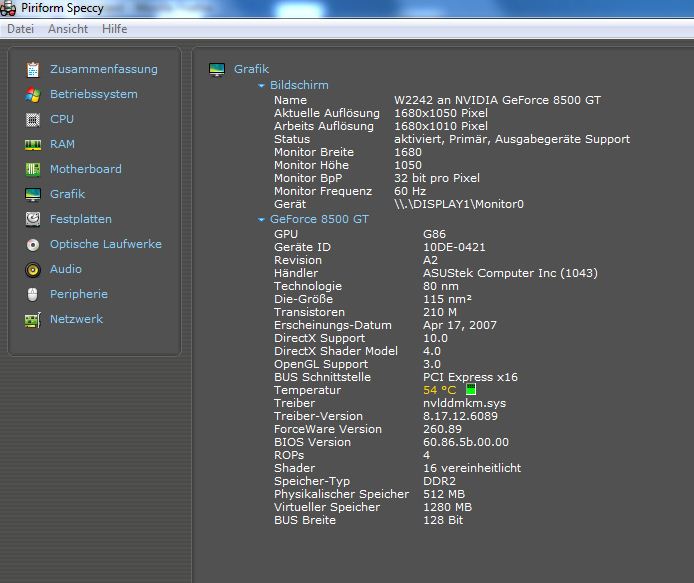
Task: Click the 210 M transistors value
Action: (x=440, y=312)
